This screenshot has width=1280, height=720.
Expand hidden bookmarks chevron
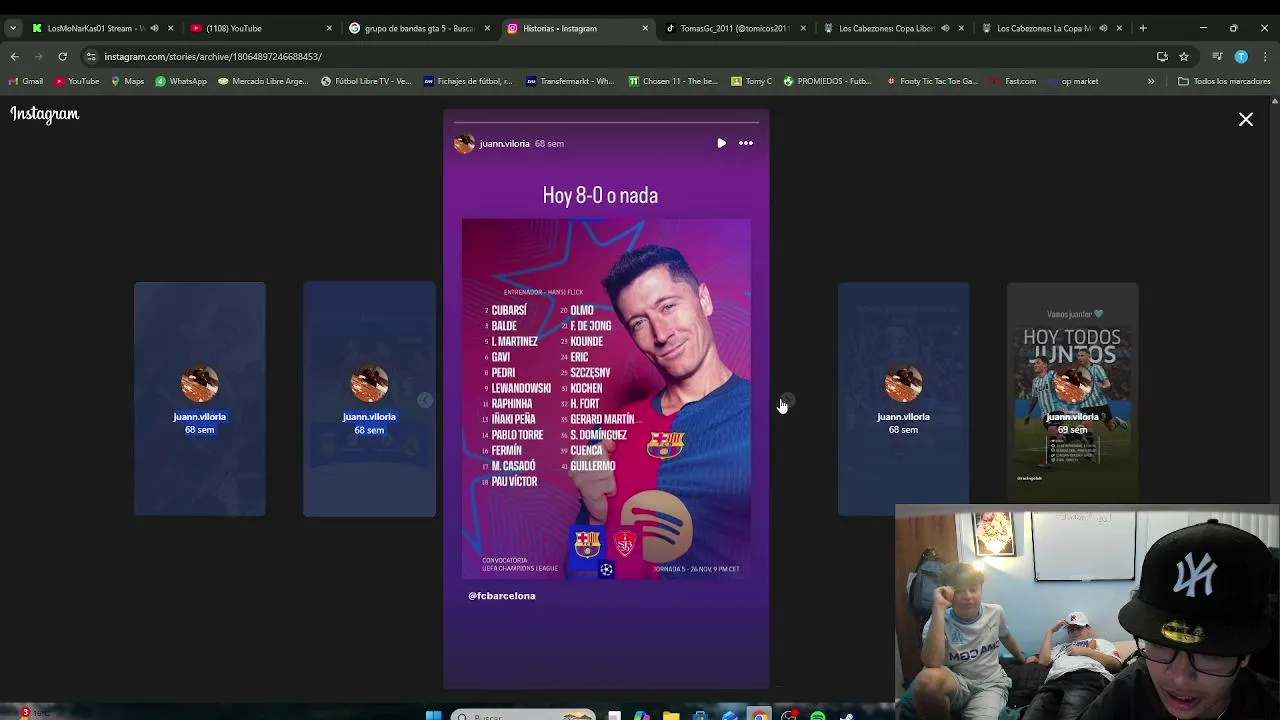(x=1151, y=81)
